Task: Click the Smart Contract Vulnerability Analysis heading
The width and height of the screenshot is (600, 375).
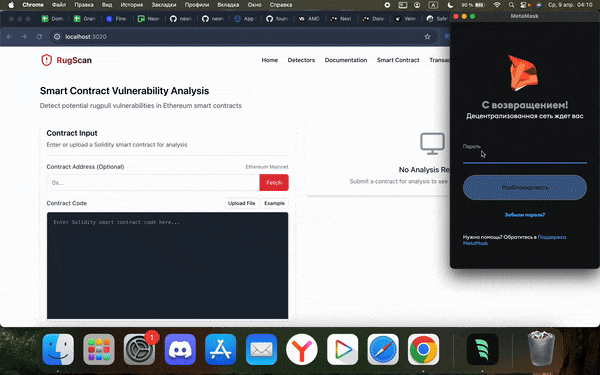Action: coord(124,91)
